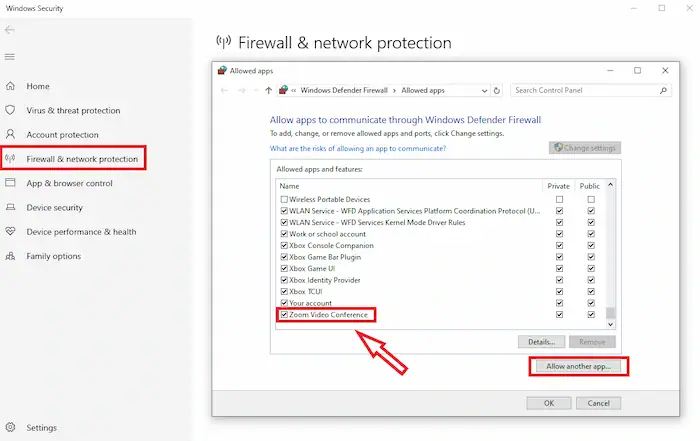Click the Search Control Panel field

tap(583, 90)
